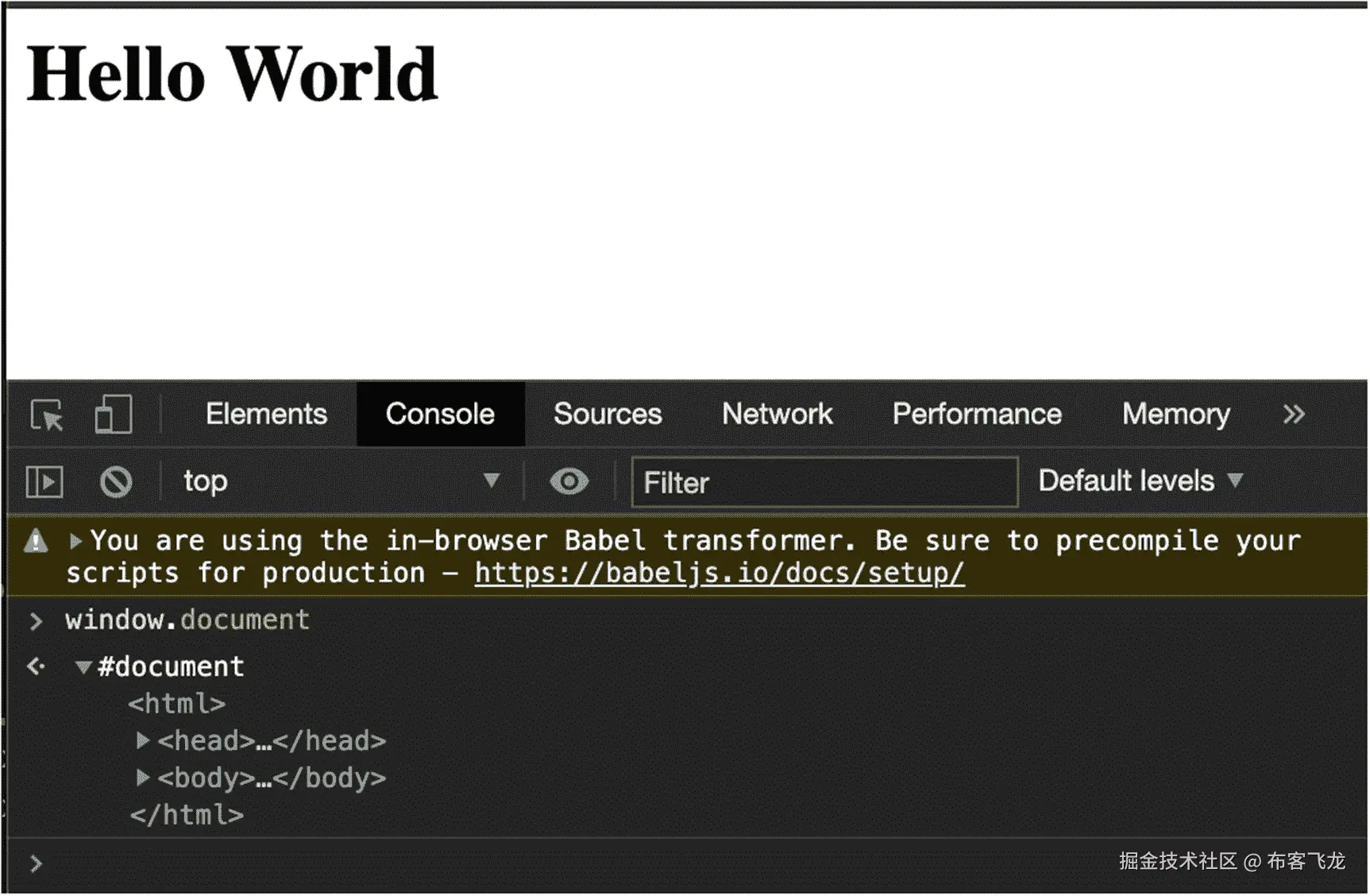
Task: Expand the Babel transformer warning message
Action: coord(76,541)
